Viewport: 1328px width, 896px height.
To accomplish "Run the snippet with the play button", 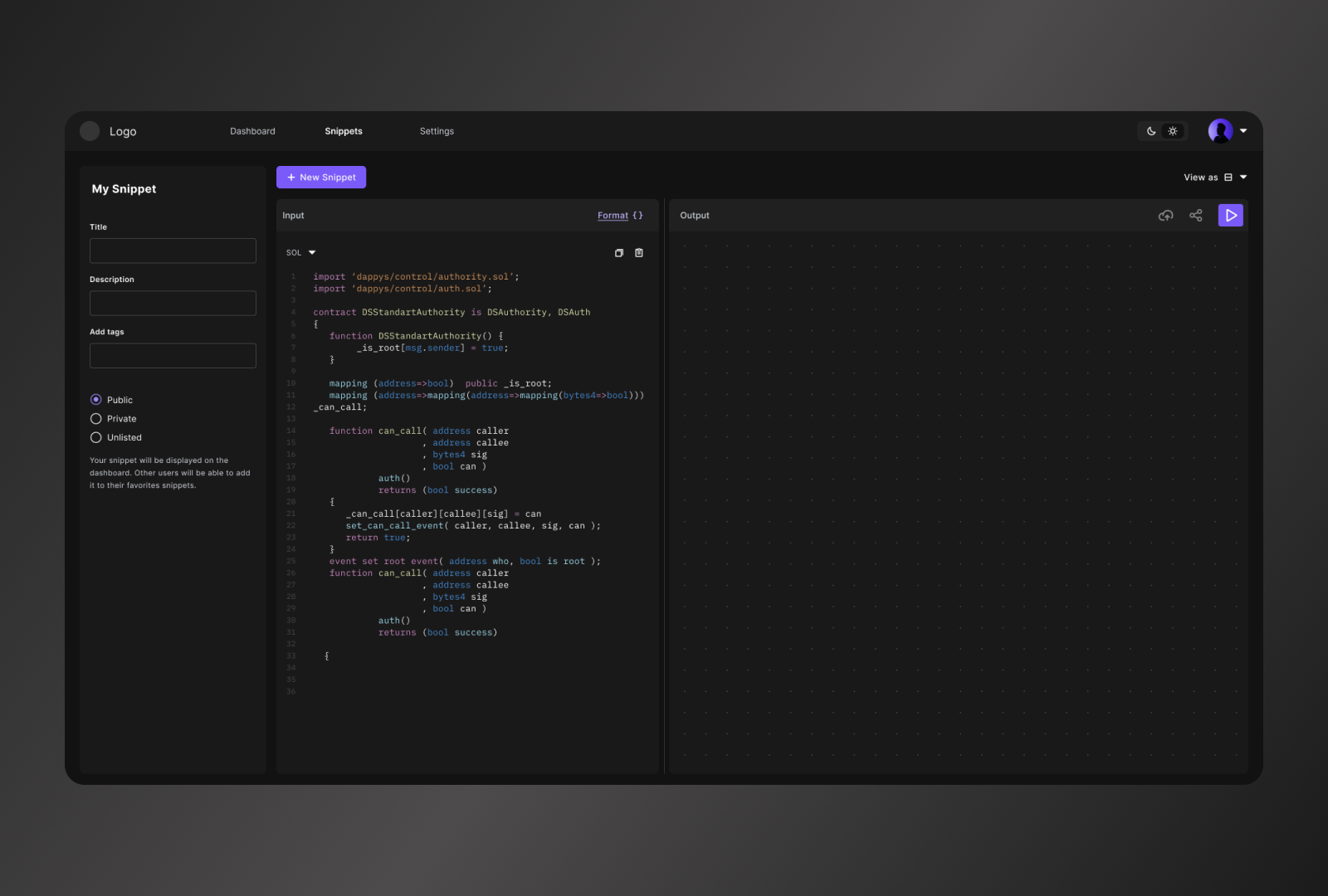I will point(1231,215).
